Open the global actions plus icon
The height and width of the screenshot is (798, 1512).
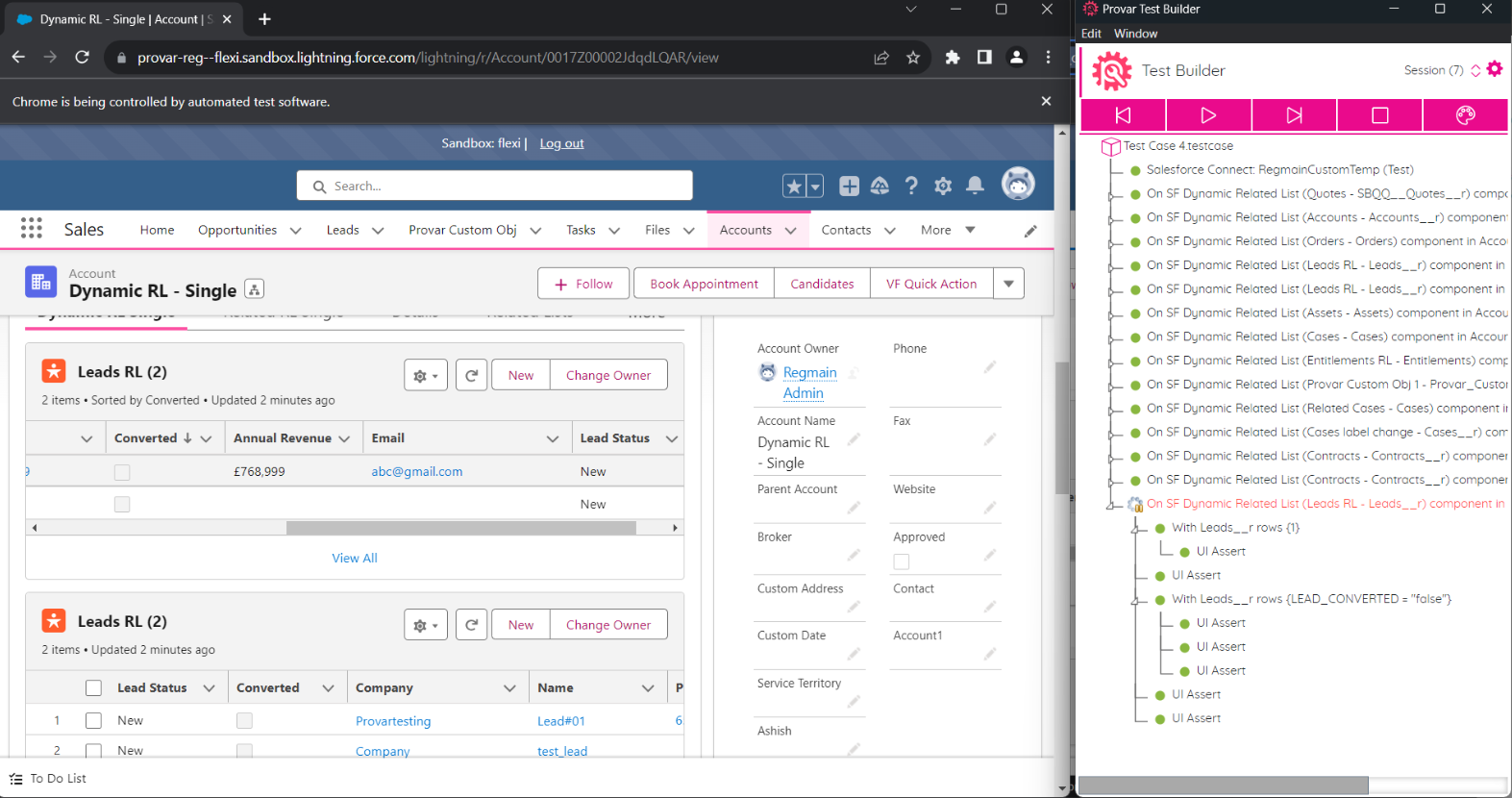click(x=849, y=186)
